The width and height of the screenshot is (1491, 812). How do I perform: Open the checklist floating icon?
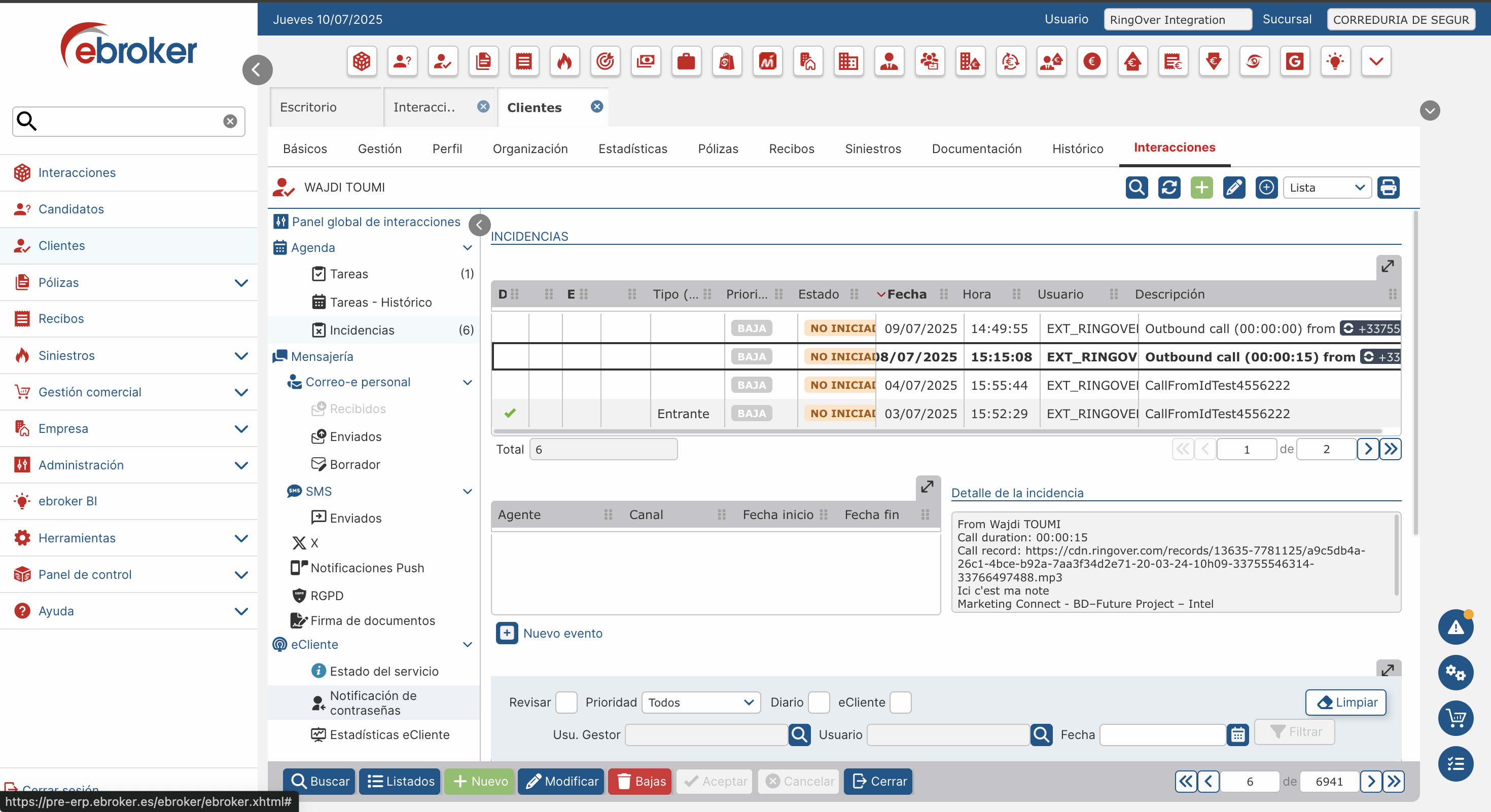[1455, 764]
